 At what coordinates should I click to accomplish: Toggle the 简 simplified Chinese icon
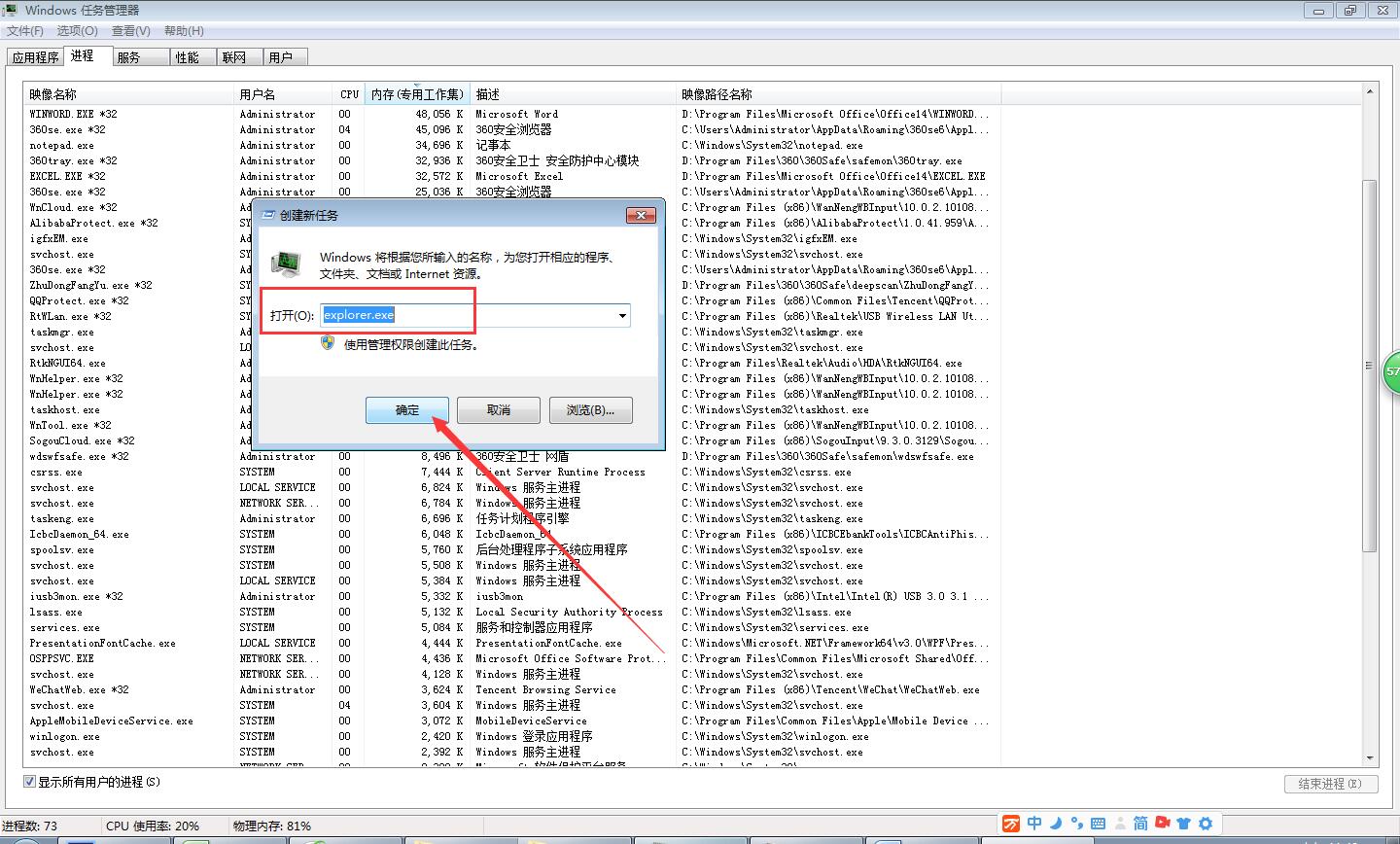pyautogui.click(x=1140, y=824)
